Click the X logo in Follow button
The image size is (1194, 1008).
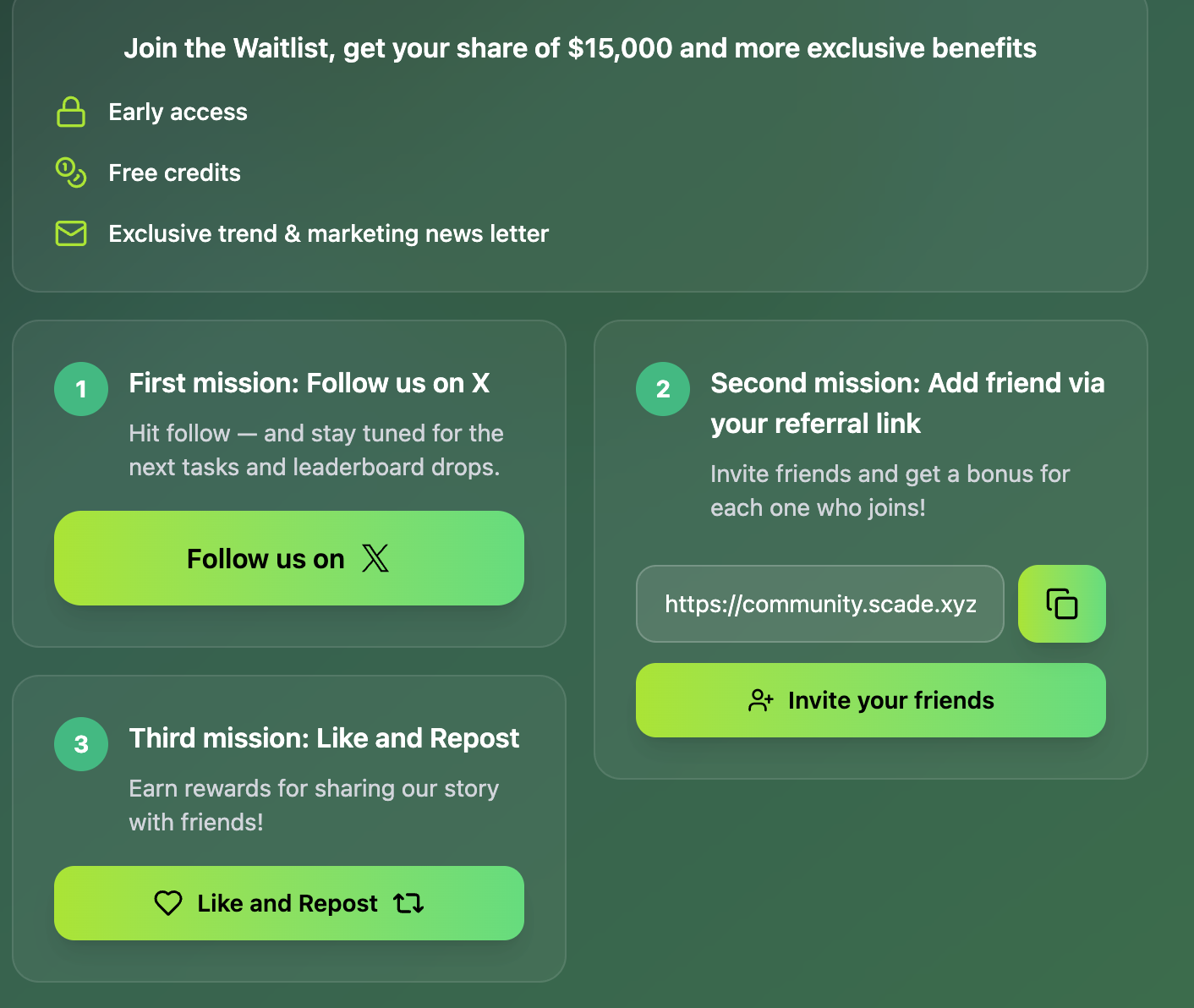pyautogui.click(x=375, y=558)
